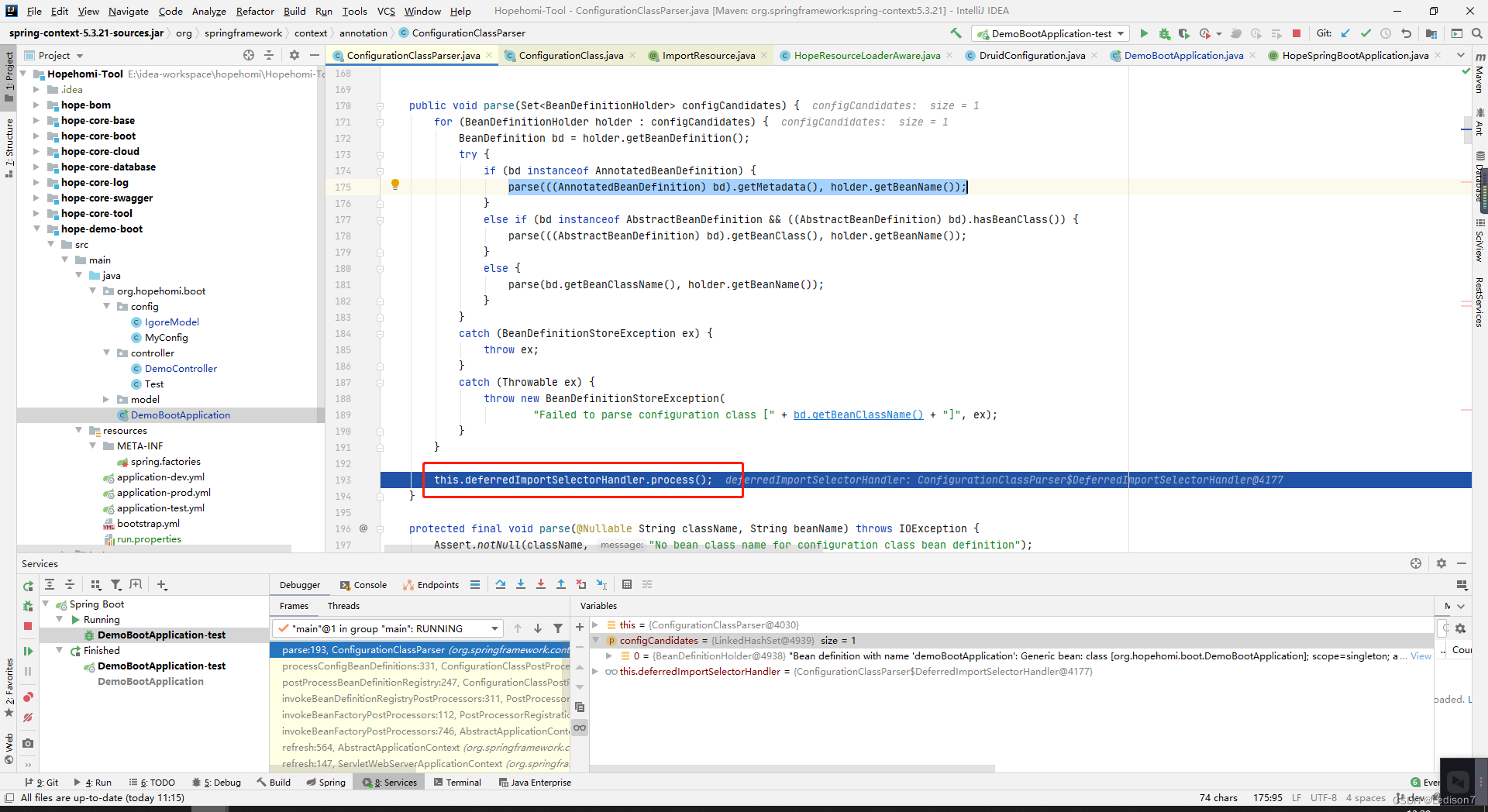Click the red Stop button in top toolbar

1297,33
